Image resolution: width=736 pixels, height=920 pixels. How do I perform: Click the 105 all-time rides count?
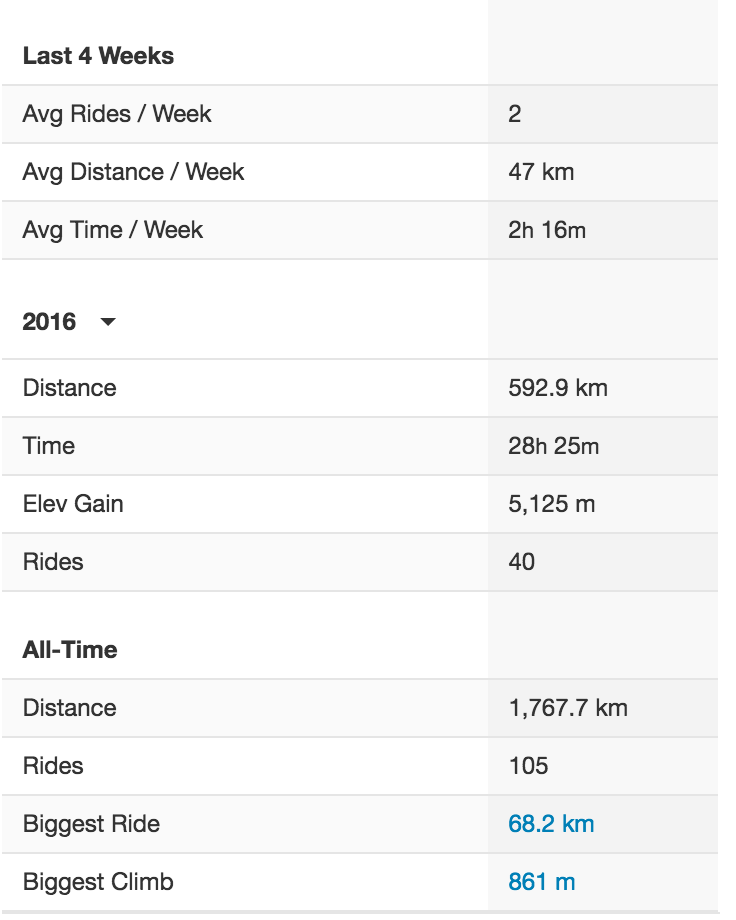(528, 766)
